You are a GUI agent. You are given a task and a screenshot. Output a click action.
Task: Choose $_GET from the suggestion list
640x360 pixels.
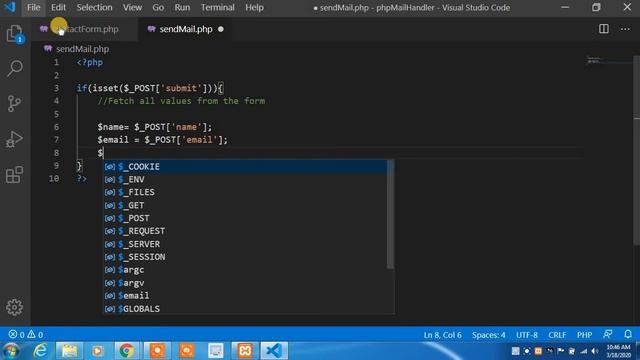pyautogui.click(x=245, y=205)
